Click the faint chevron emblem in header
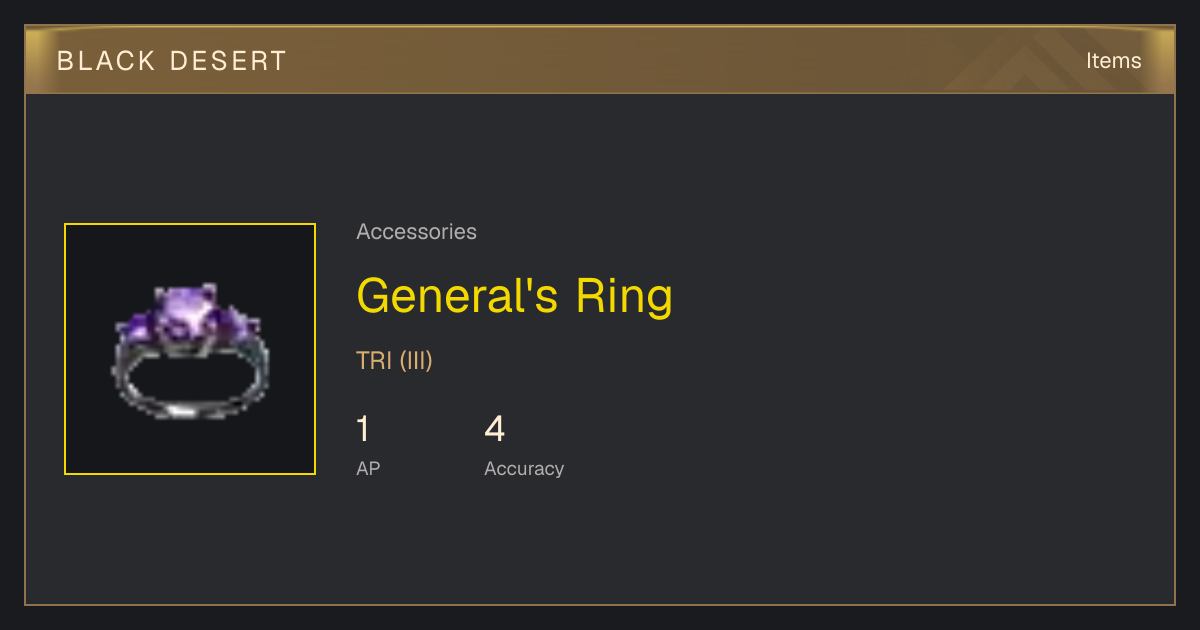This screenshot has width=1200, height=630. coord(1040,62)
